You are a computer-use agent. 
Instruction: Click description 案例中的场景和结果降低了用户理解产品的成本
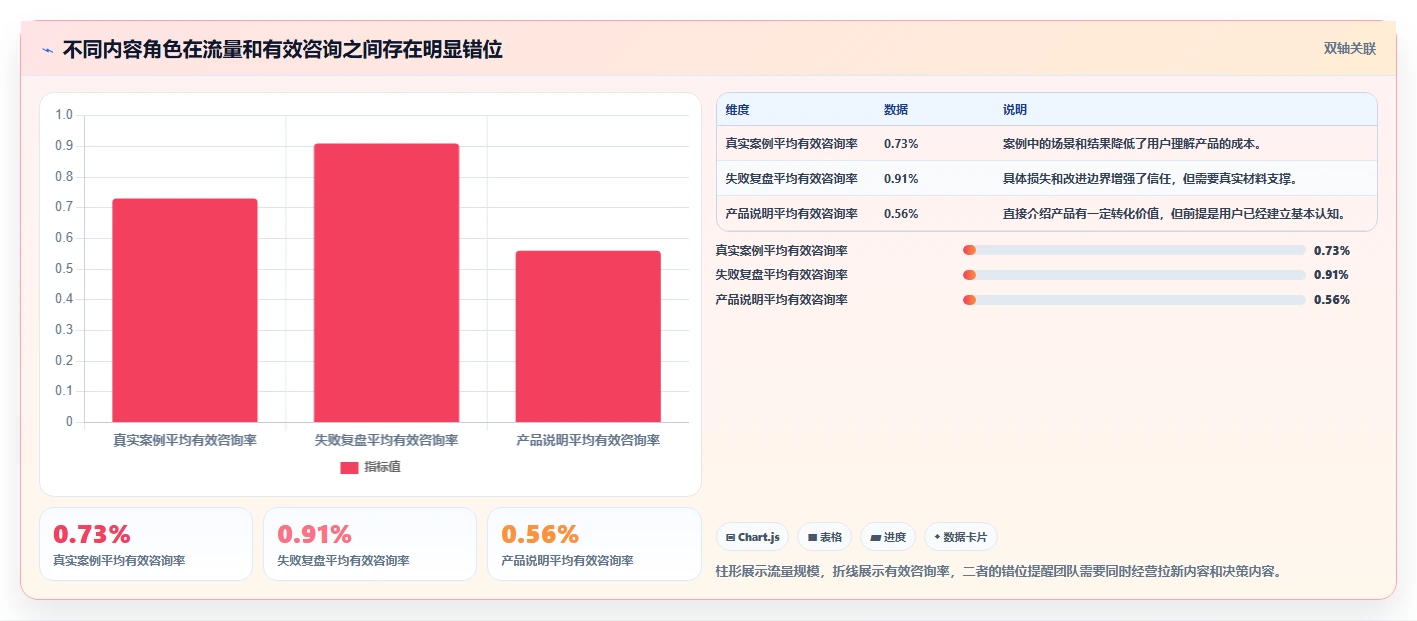pyautogui.click(x=1132, y=144)
